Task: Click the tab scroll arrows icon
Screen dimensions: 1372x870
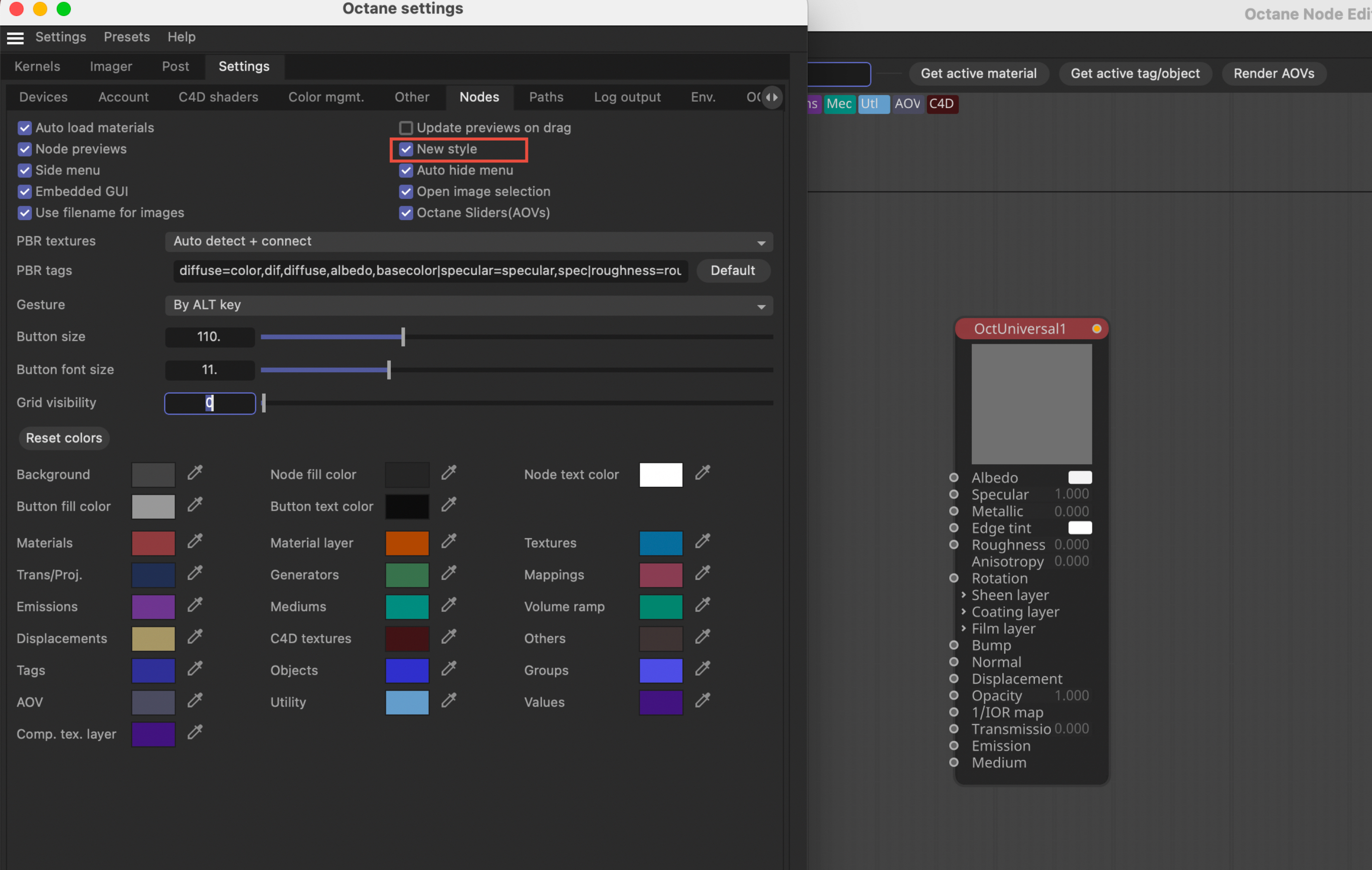Action: (771, 97)
